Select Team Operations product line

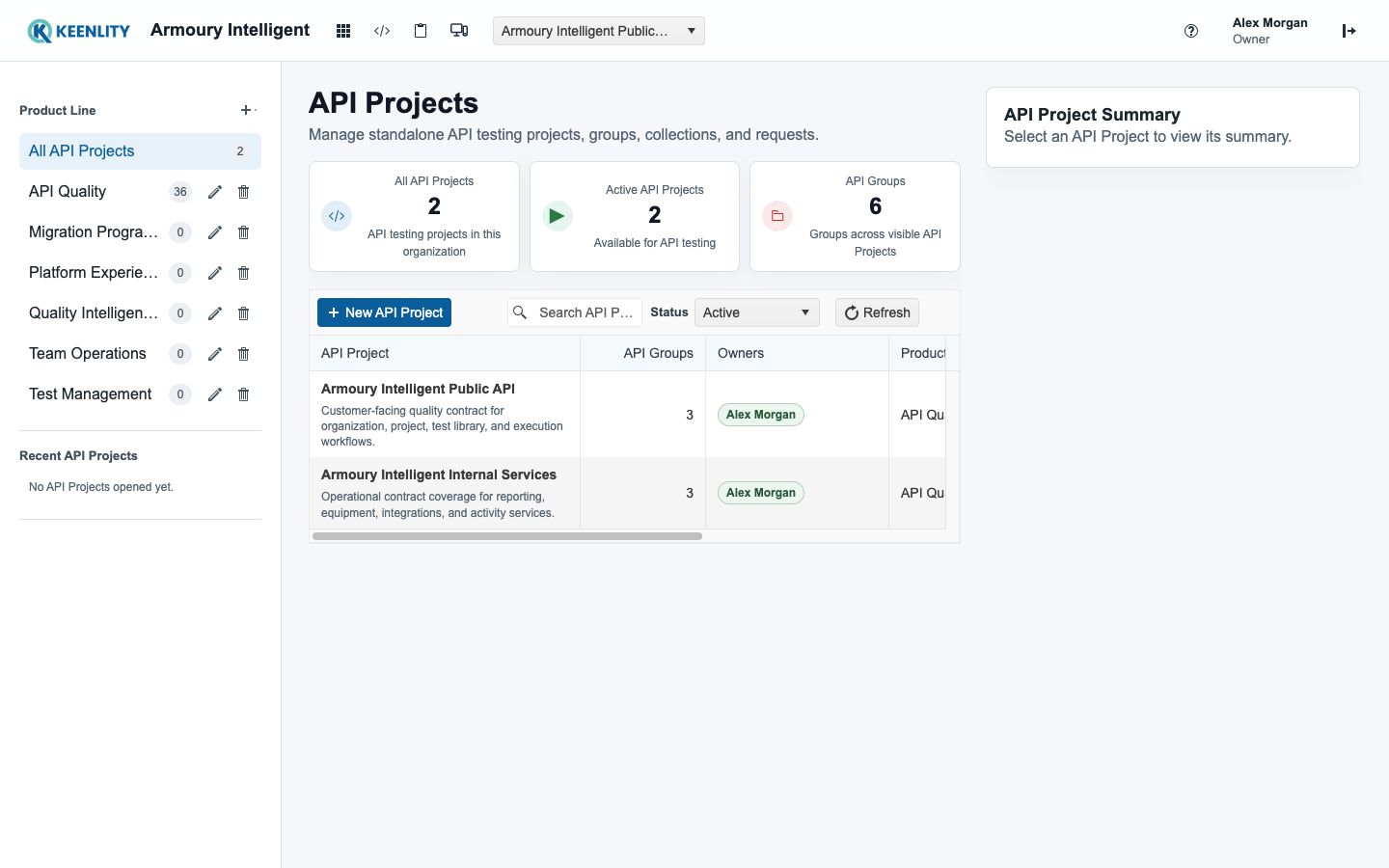coord(88,354)
